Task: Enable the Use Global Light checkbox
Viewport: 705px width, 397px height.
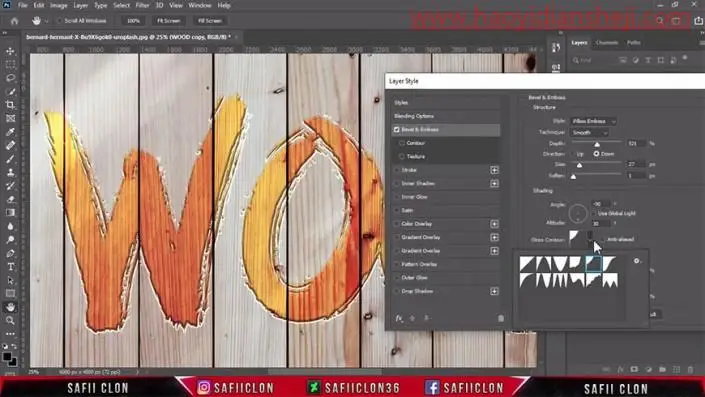Action: [x=594, y=213]
